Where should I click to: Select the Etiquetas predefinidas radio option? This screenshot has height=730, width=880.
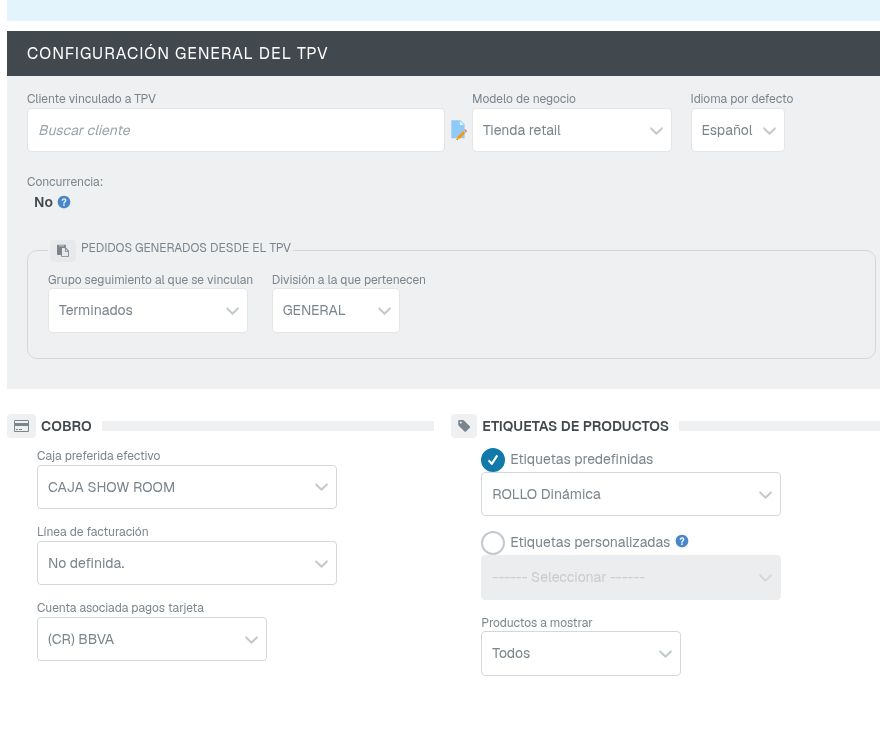click(493, 460)
